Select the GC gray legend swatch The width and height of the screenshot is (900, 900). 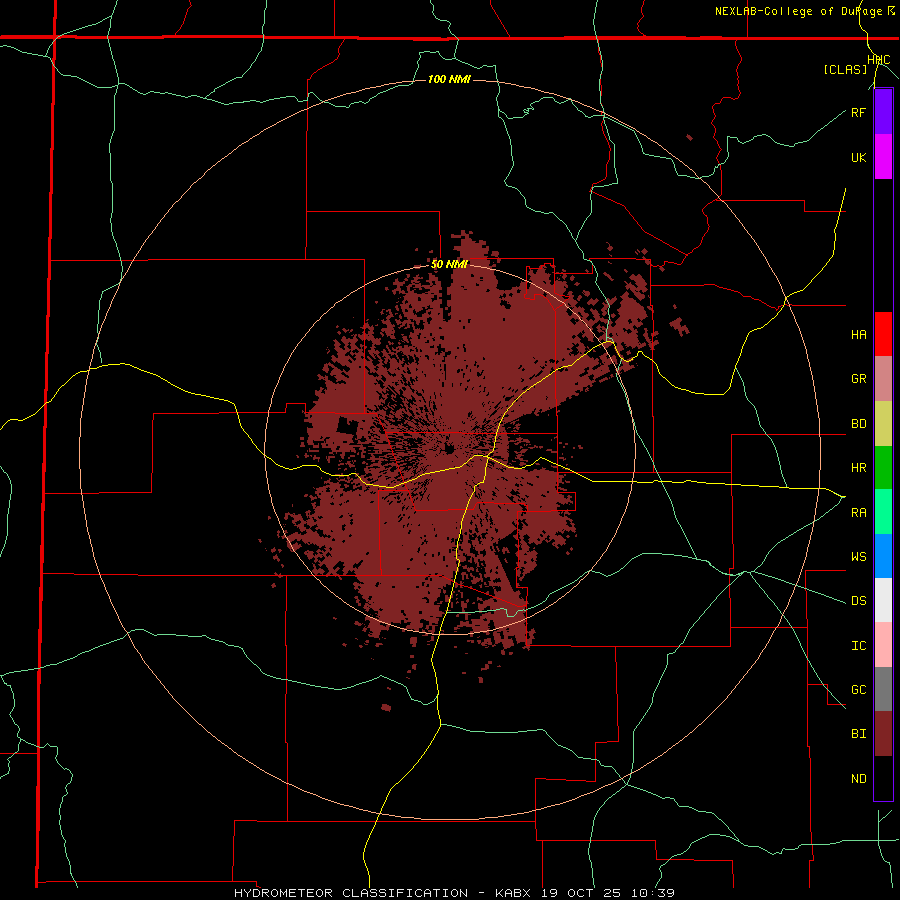pos(883,689)
